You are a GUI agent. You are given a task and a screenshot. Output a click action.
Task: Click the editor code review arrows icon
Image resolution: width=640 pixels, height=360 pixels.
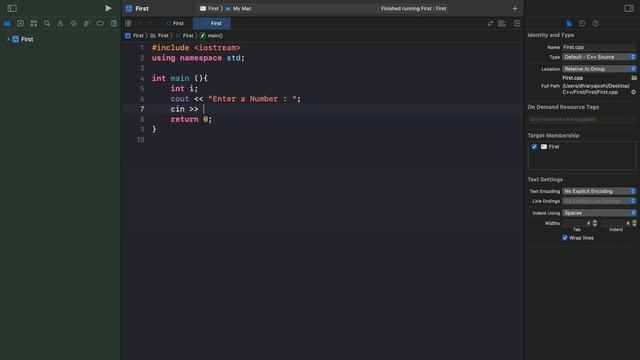click(x=490, y=24)
